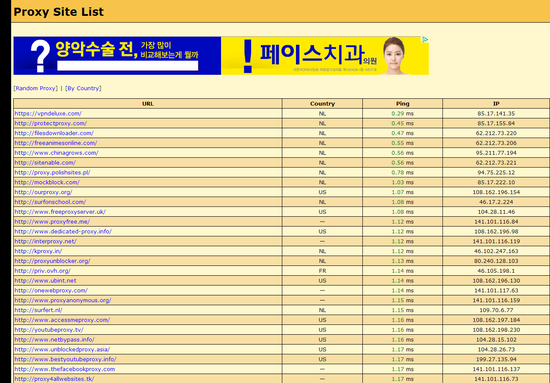Go to http://www.bestyoutubeproxy.info/
Viewport: 550px width, 383px height.
click(x=65, y=359)
